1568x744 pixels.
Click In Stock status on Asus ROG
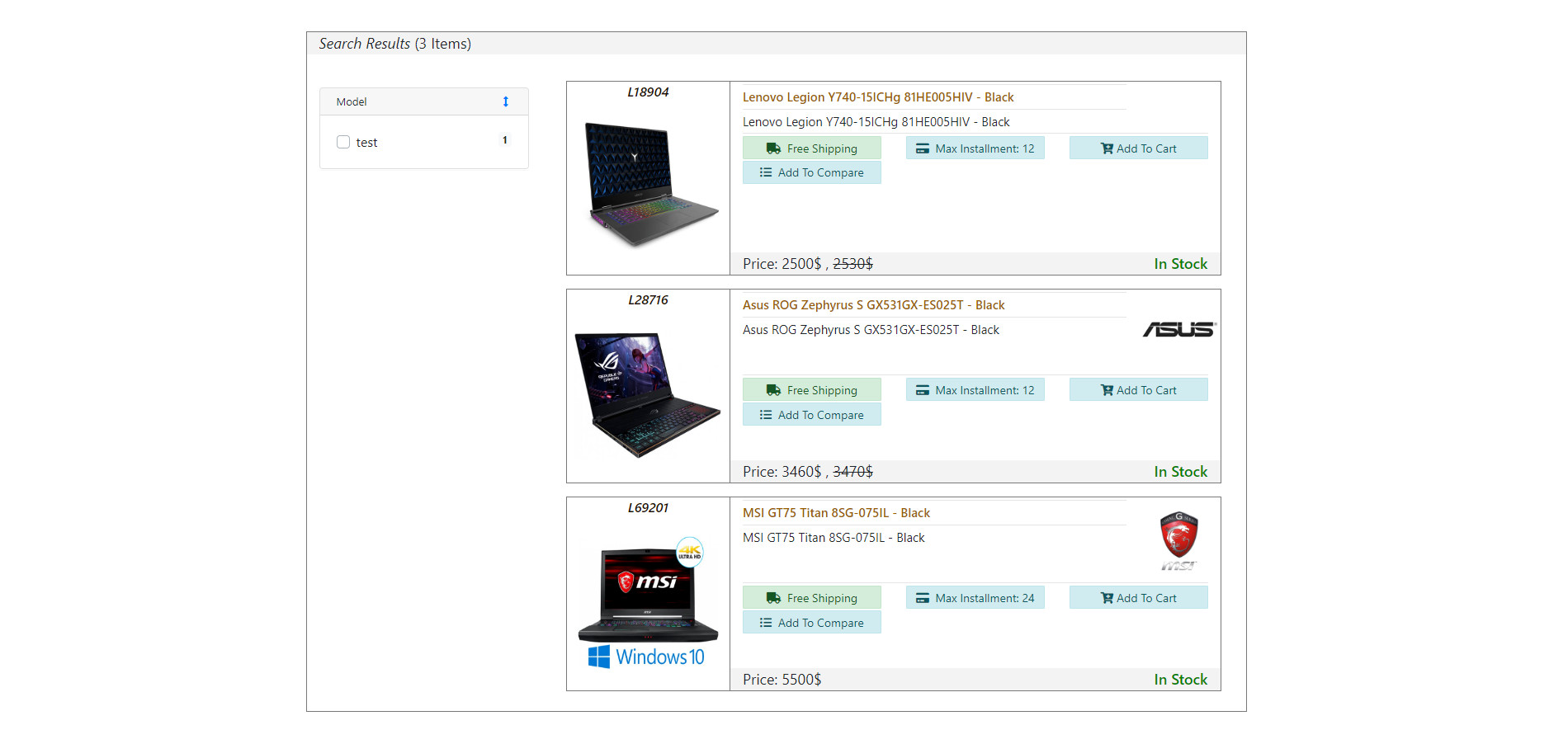[x=1180, y=472]
